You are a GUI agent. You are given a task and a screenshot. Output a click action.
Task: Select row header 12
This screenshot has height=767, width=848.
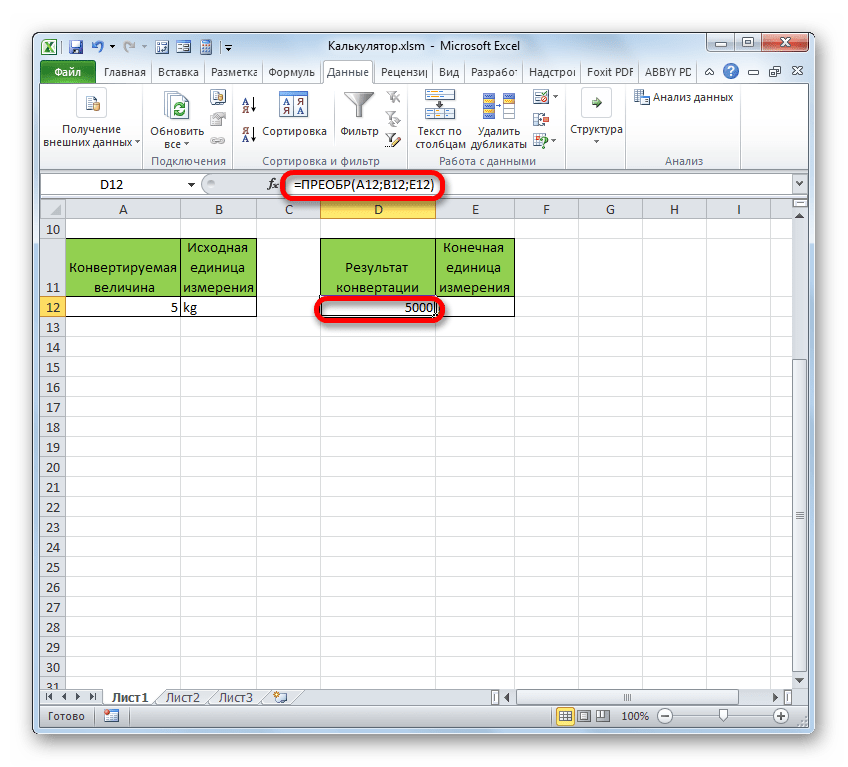(x=53, y=307)
